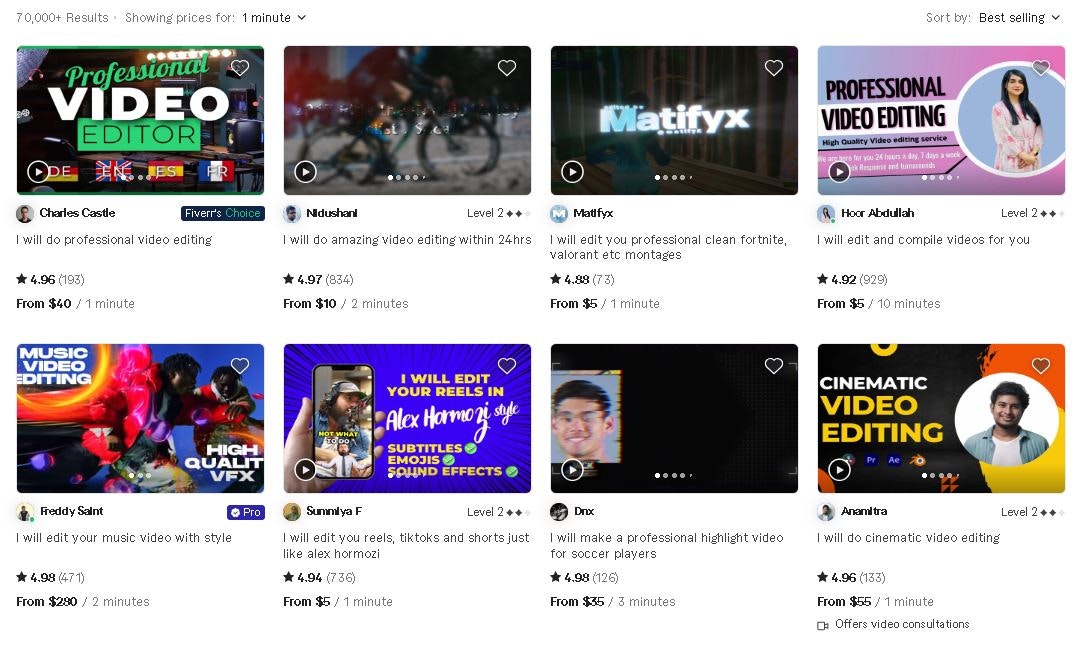Open 'I will do cinematic video editing' gig

pyautogui.click(x=908, y=538)
